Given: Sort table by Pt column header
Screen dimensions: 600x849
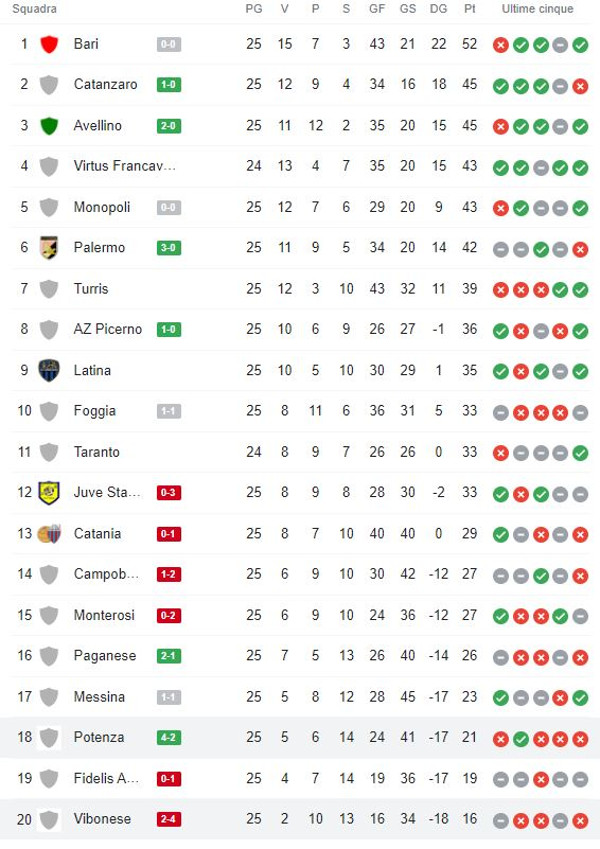Looking at the screenshot, I should pyautogui.click(x=470, y=9).
